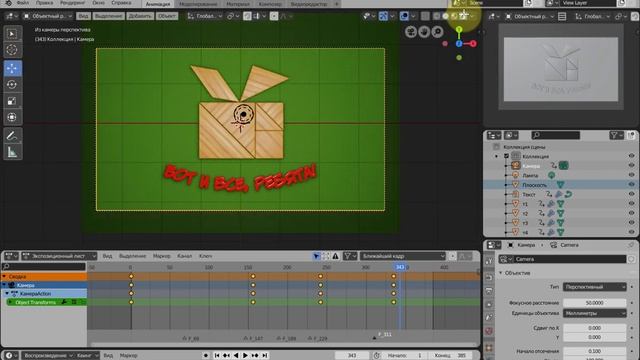
Task: Click the viewport Вид button
Action: pos(83,16)
